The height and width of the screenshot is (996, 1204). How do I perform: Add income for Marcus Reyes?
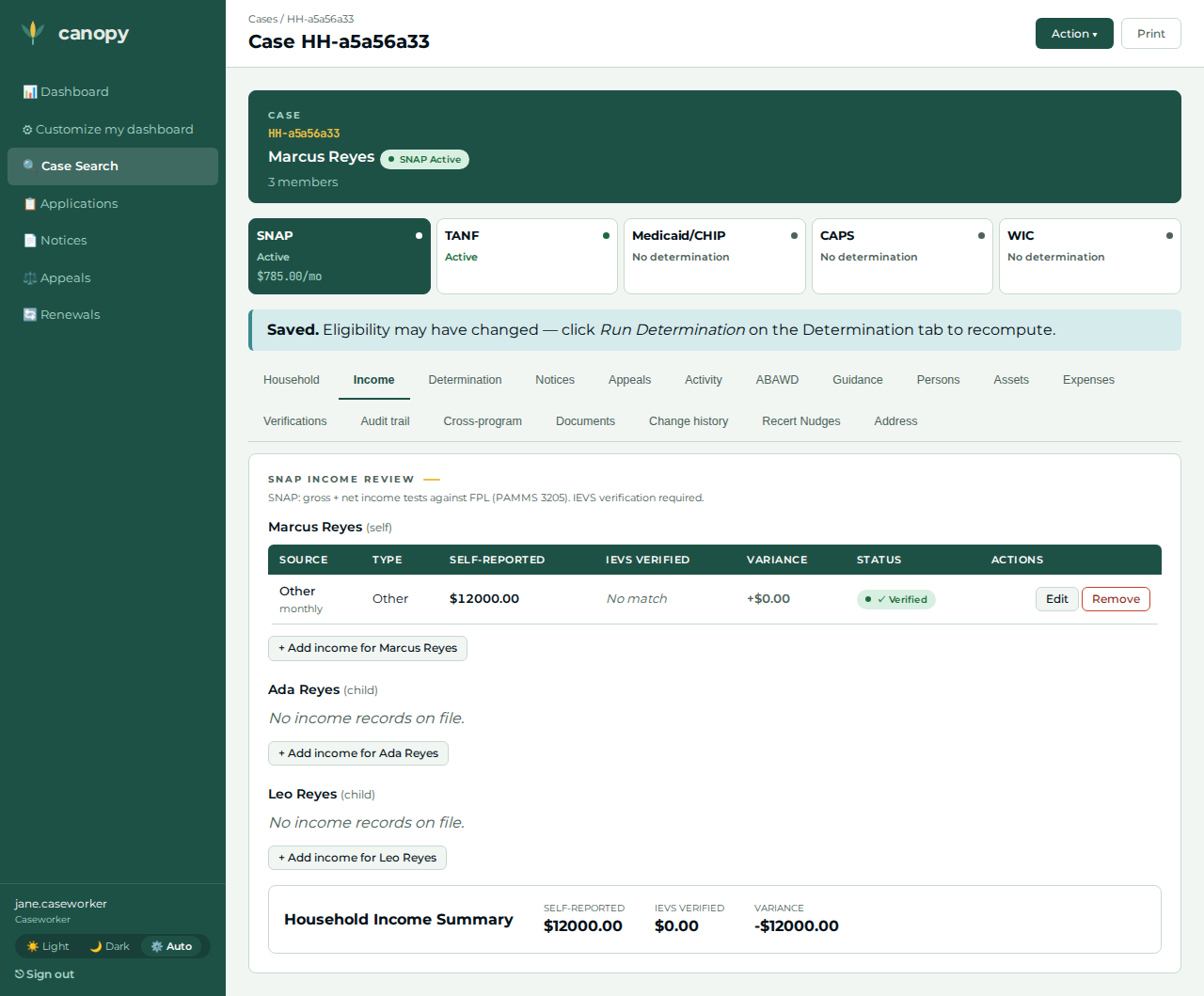(368, 648)
